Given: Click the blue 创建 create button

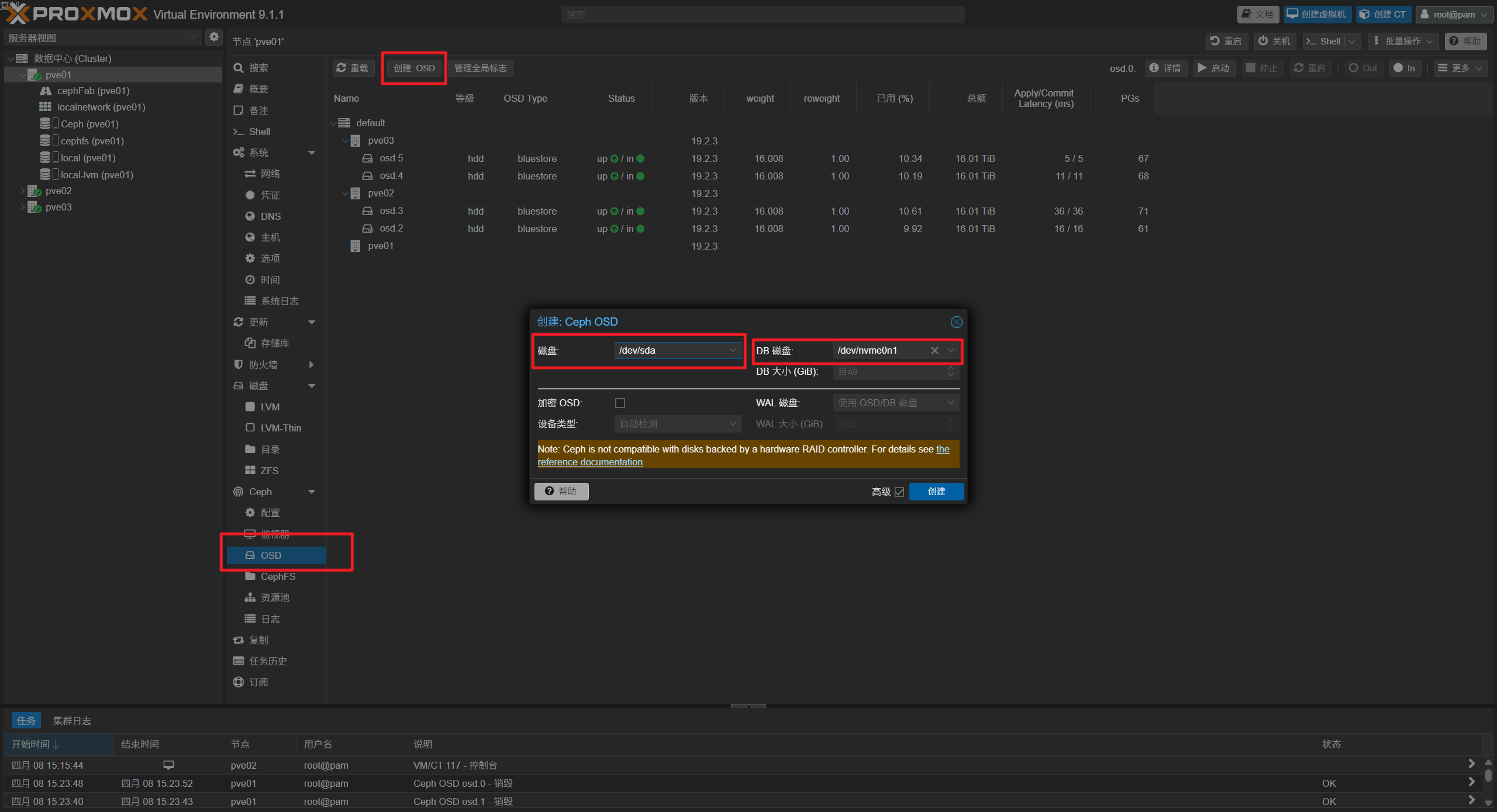Looking at the screenshot, I should (x=936, y=492).
